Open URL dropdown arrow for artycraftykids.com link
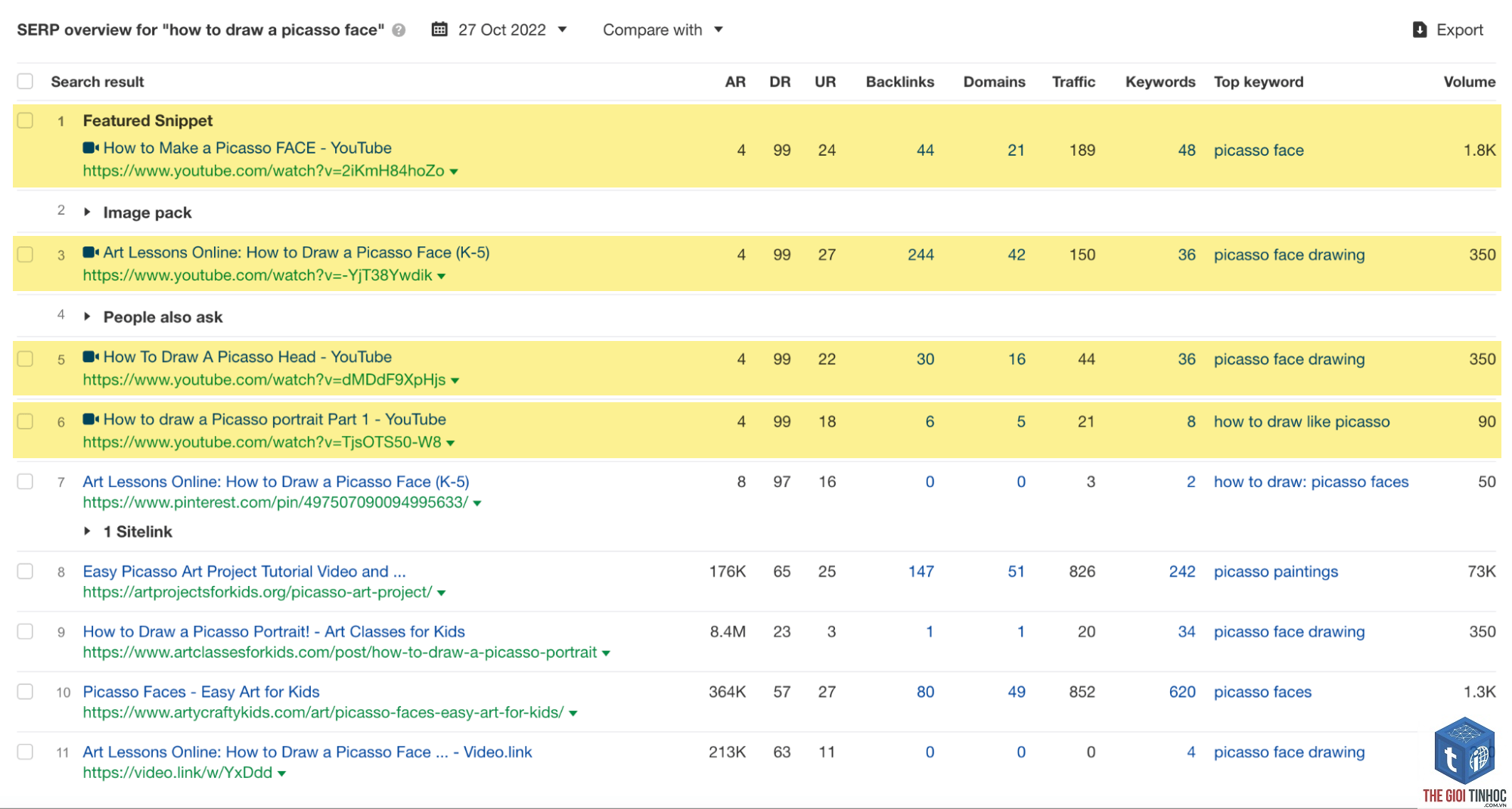This screenshot has height=809, width=1512. tap(573, 713)
